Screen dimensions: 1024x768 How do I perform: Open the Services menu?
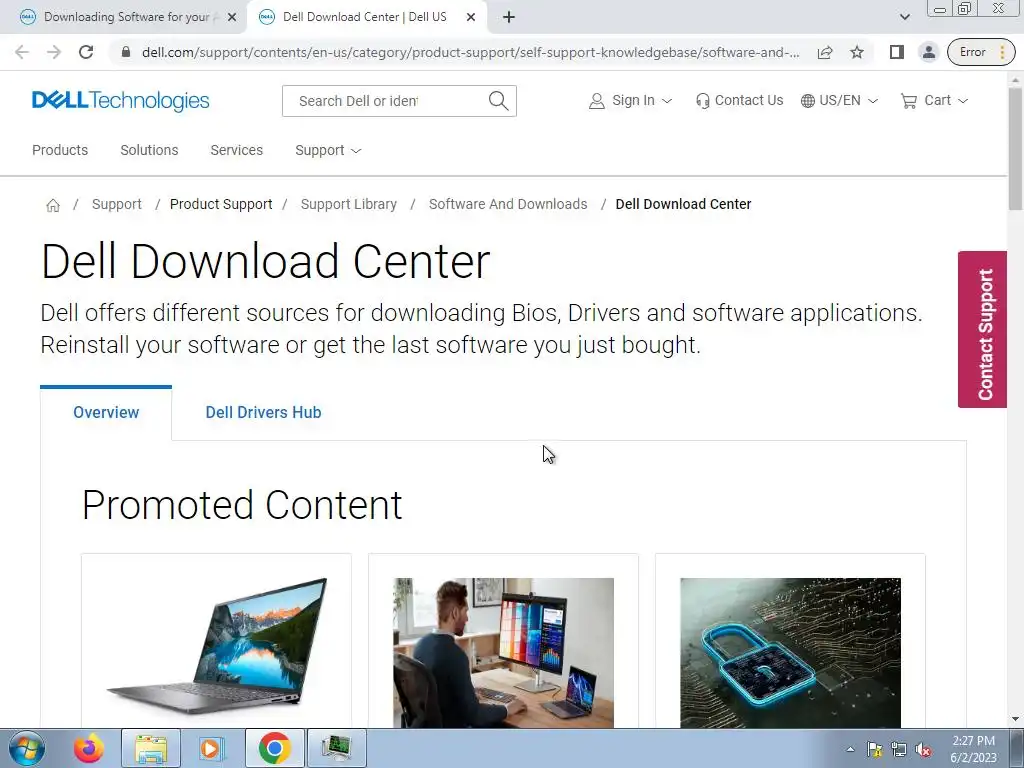(236, 150)
